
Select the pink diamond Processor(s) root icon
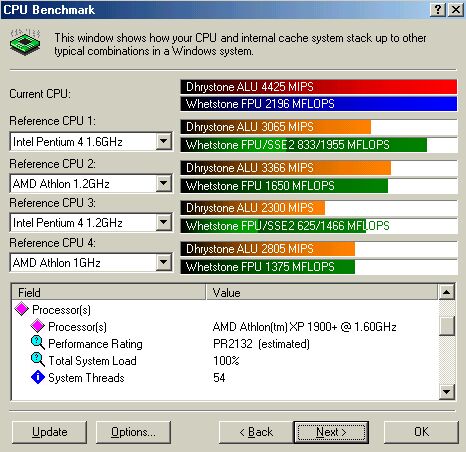pyautogui.click(x=22, y=309)
